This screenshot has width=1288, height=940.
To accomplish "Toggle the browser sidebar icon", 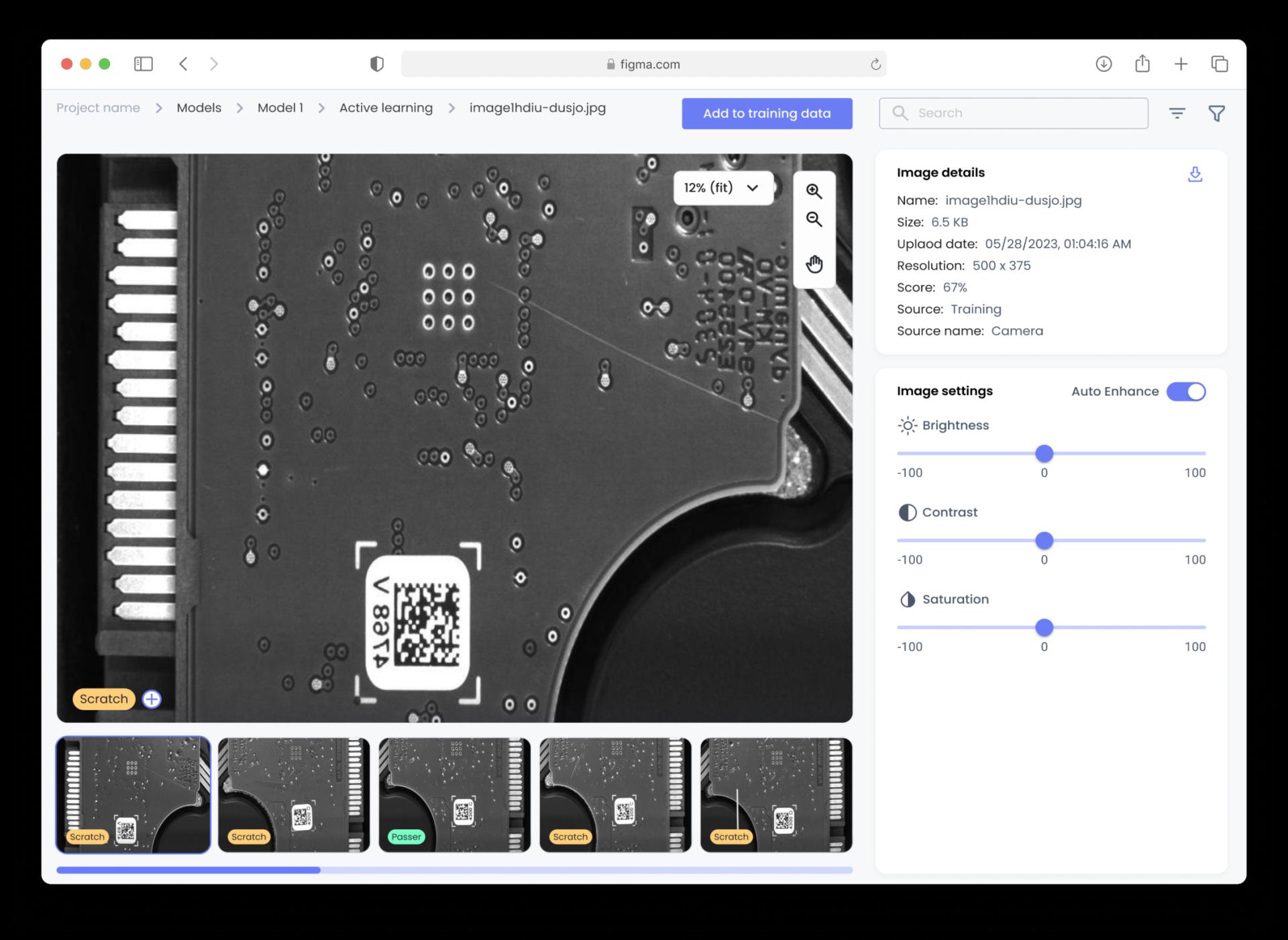I will click(144, 64).
